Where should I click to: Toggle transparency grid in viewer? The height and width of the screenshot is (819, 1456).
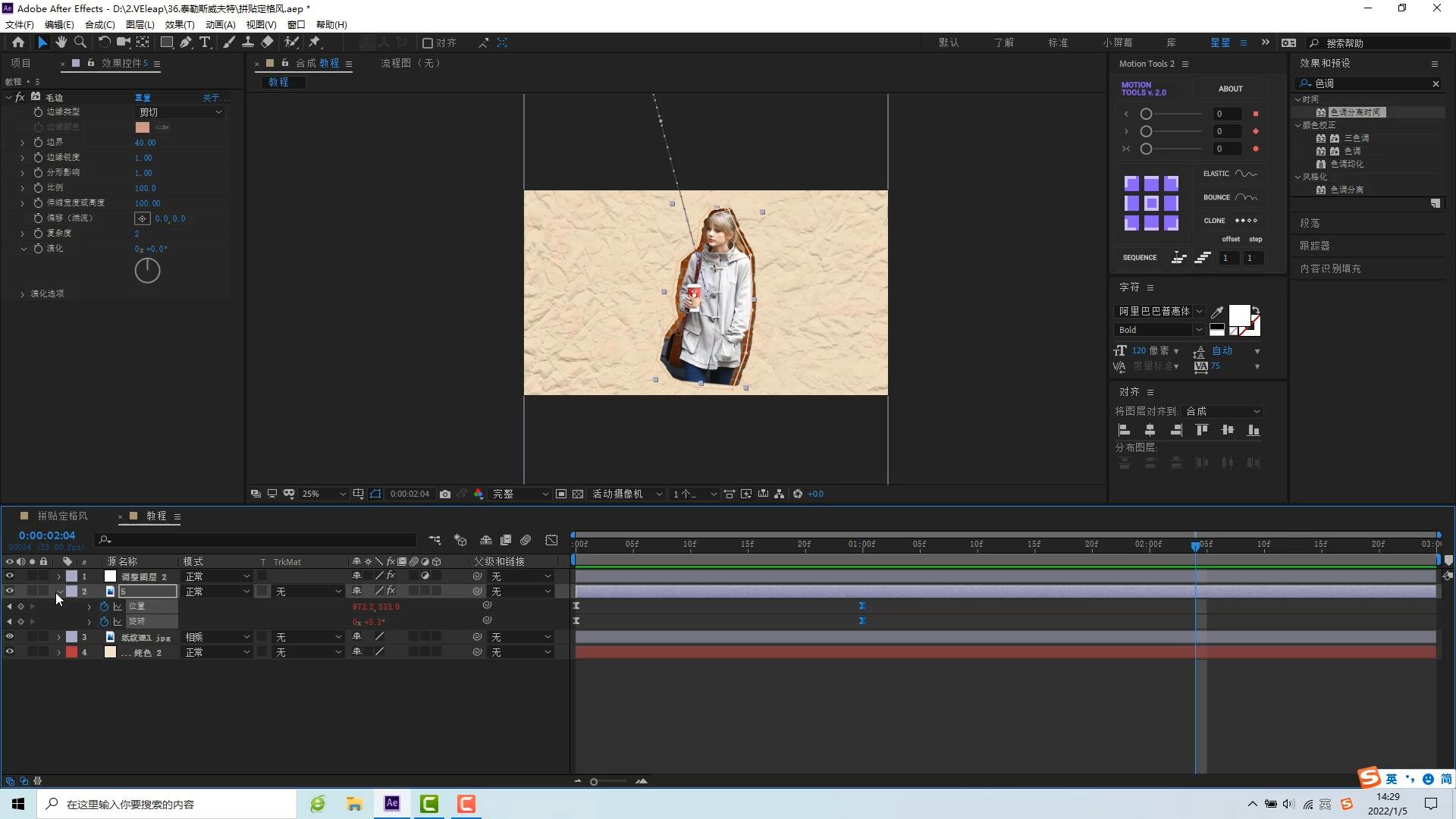click(x=578, y=494)
